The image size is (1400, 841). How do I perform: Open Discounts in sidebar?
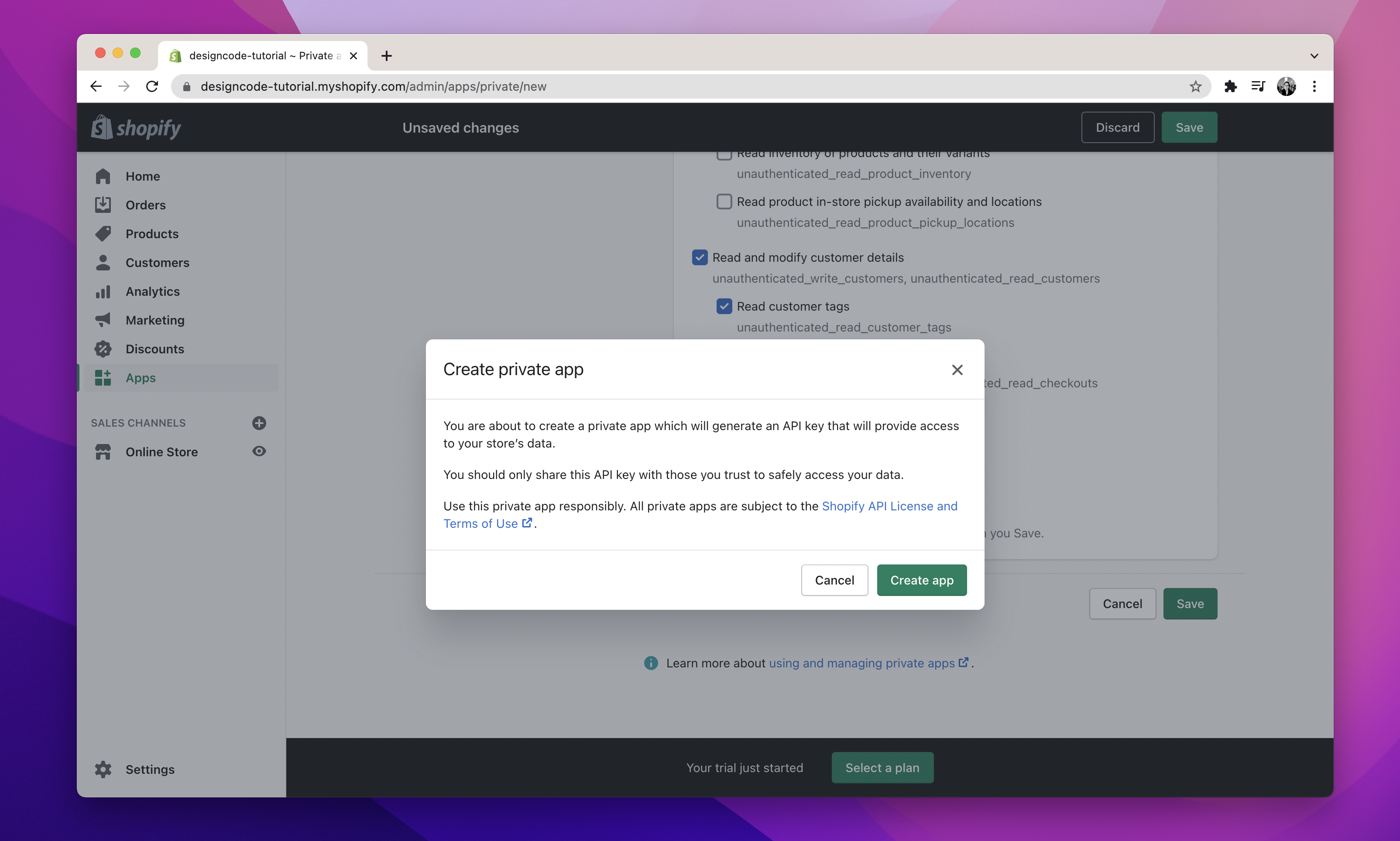155,349
